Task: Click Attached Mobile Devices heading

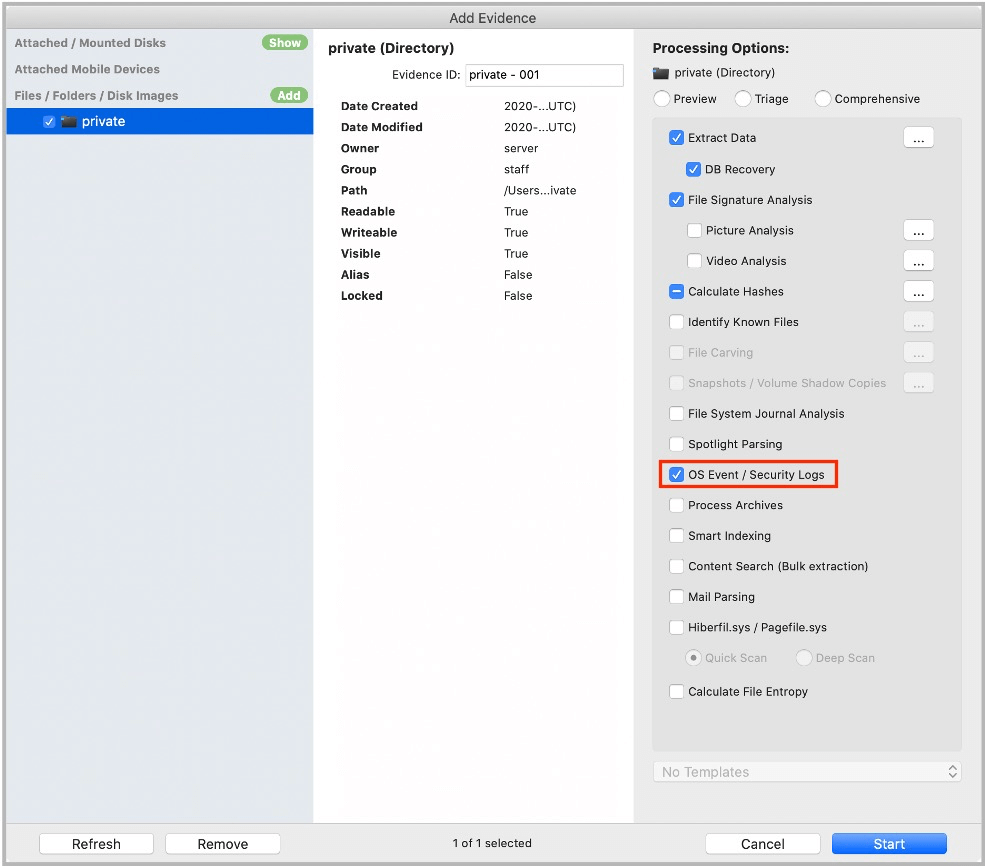Action: click(87, 69)
